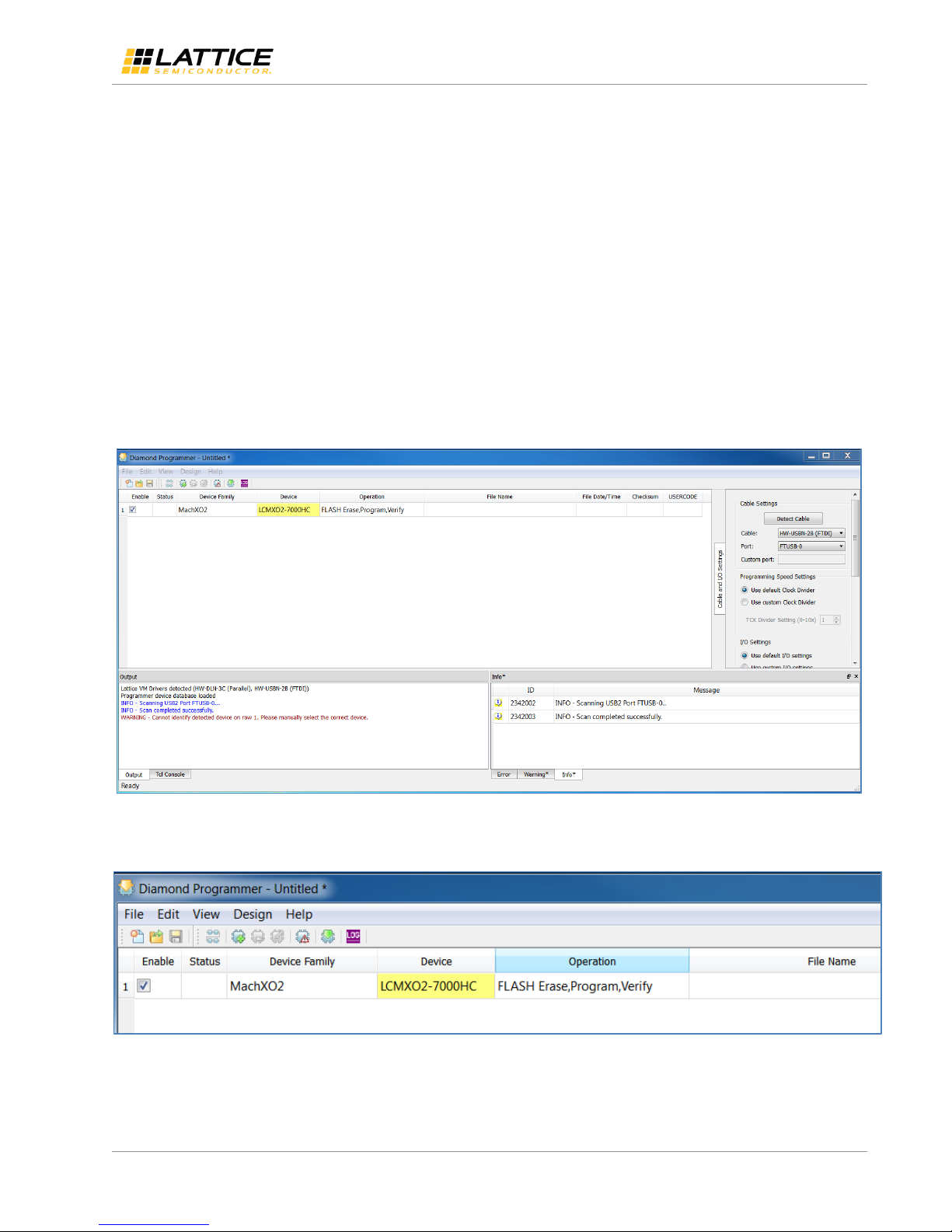Click the yellow LCMXO2-7000HC device cell in the enlarged view
This screenshot has width=952, height=1232.
tap(436, 986)
